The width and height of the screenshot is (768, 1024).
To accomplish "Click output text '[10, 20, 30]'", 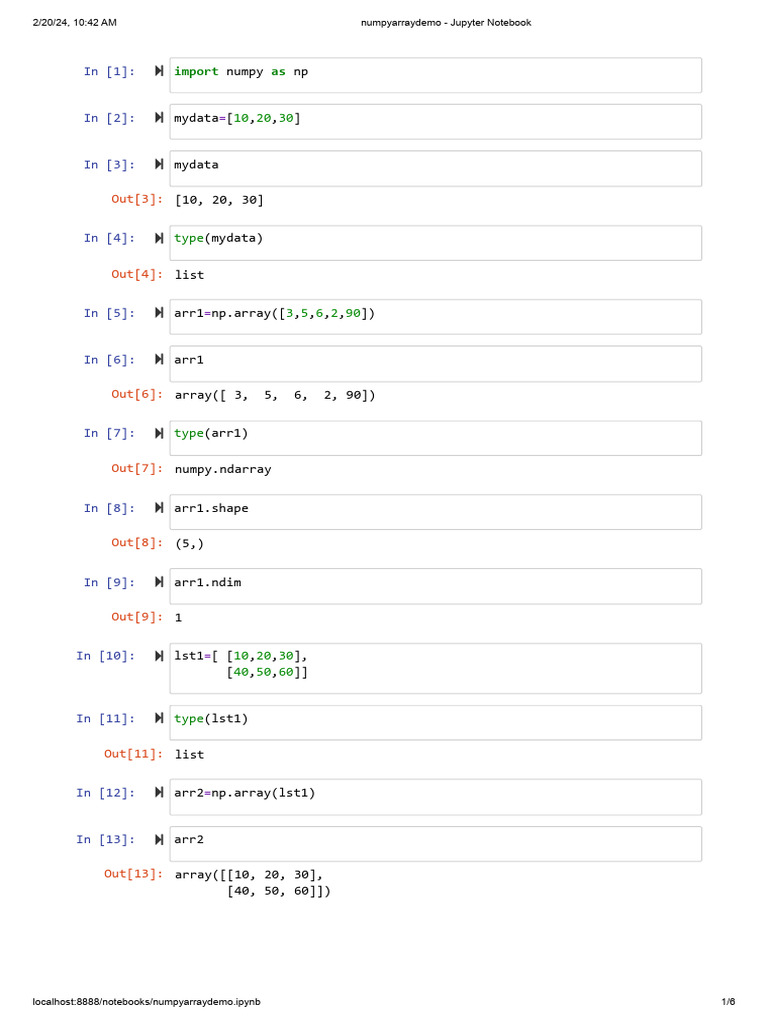I will [219, 200].
